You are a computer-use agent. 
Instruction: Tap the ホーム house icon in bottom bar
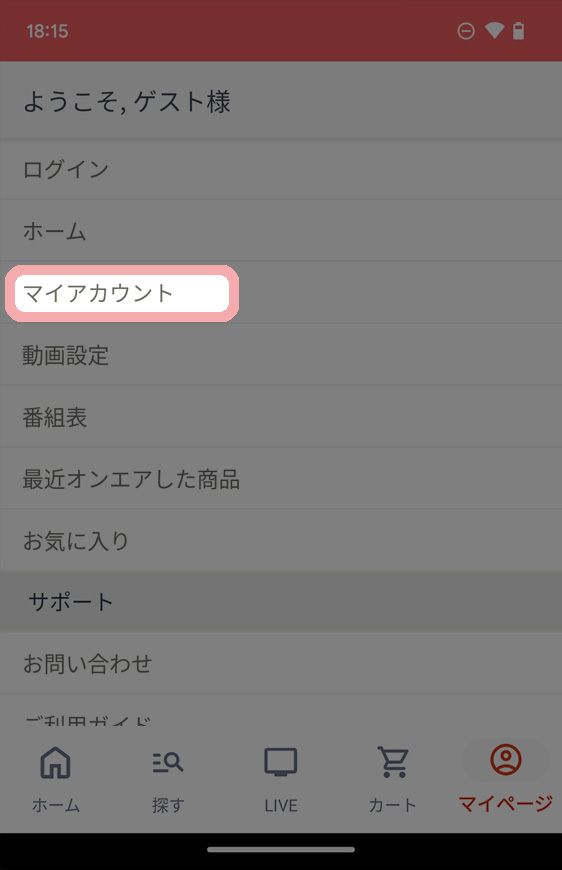click(x=55, y=762)
